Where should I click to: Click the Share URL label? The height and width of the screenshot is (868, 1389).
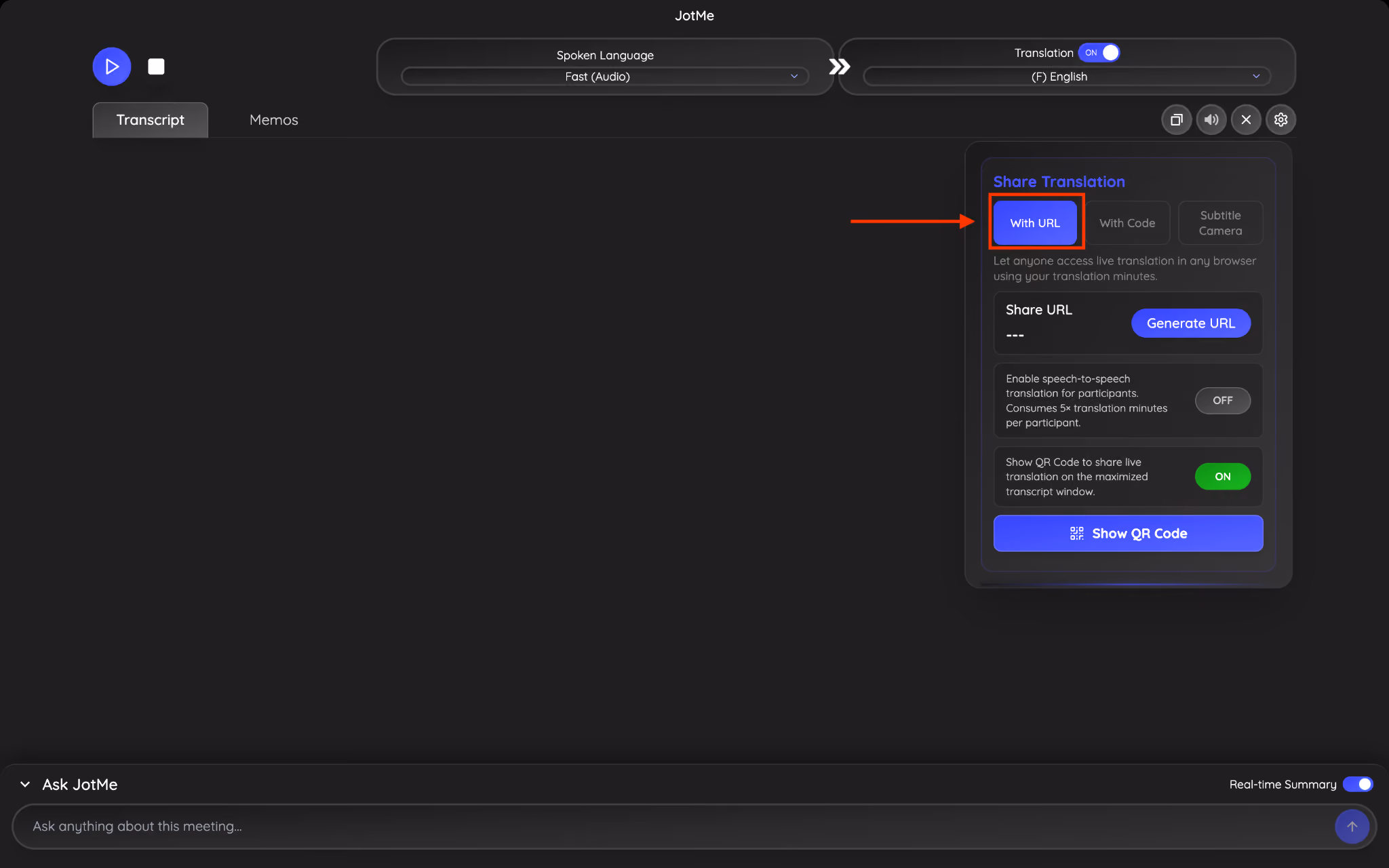coord(1039,310)
